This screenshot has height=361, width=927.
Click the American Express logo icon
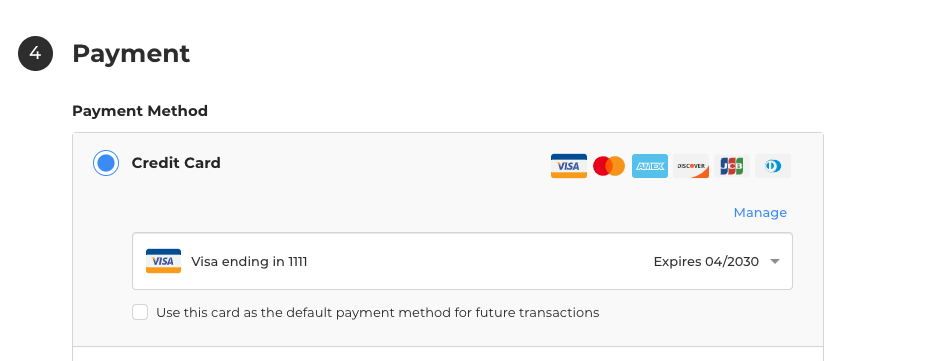coord(650,166)
